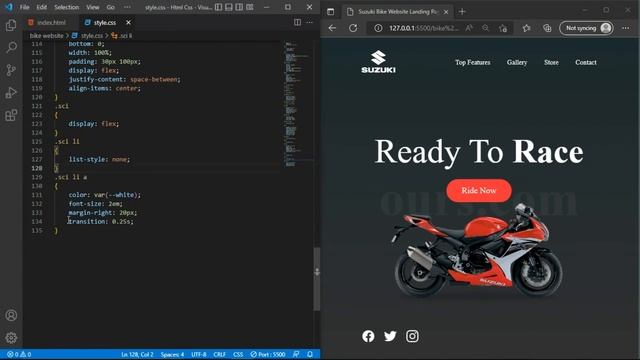Click 'bike website' breadcrumb
640x360 pixels.
click(46, 36)
